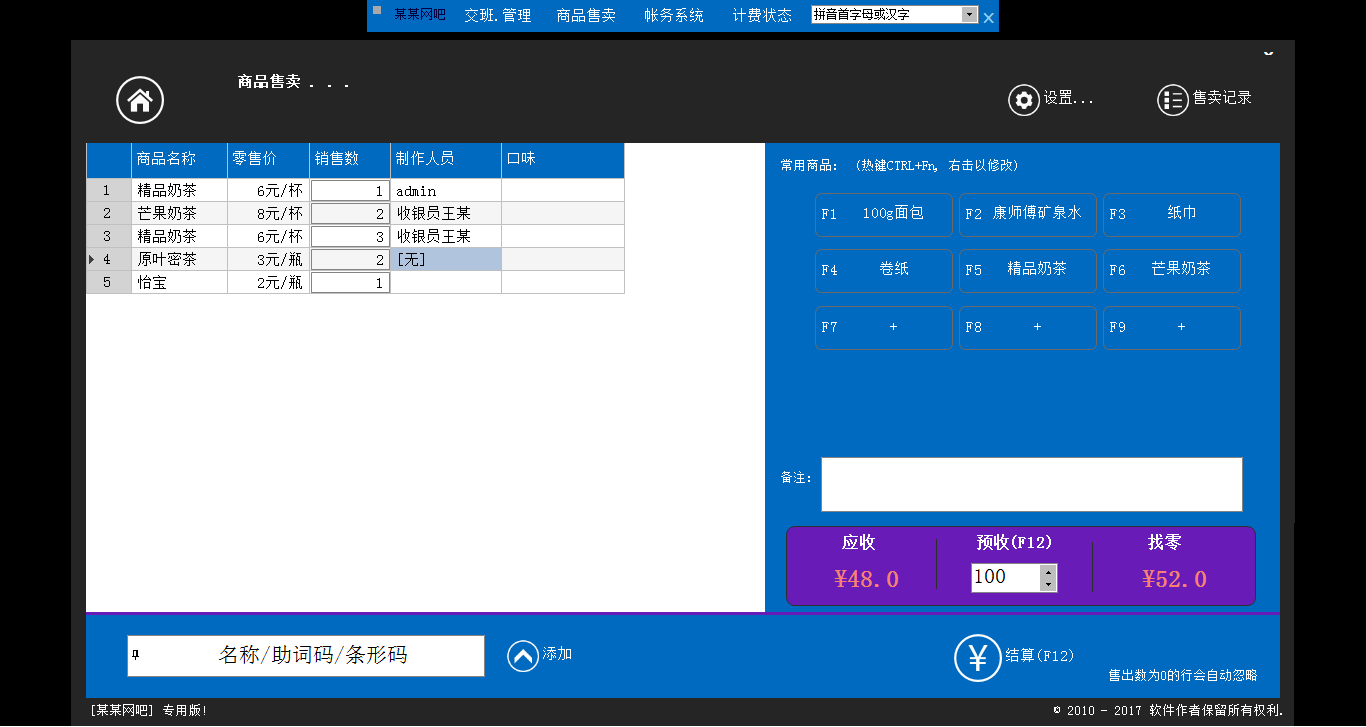Screen dimensions: 1366x727
Task: Edit sales quantity for 芒果奶茶 row
Action: (350, 213)
